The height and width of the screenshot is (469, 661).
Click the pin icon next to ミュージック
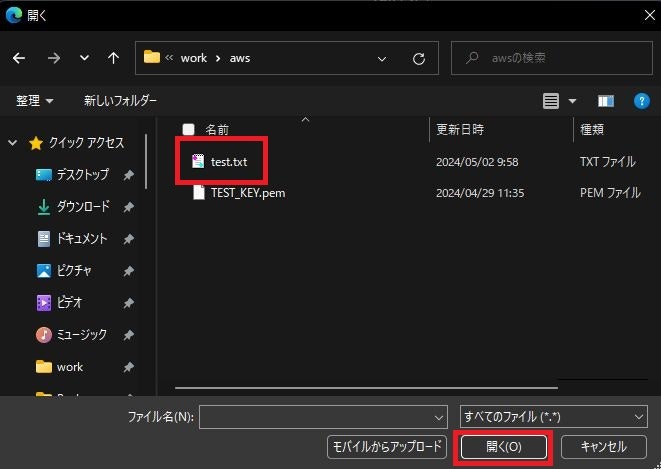click(129, 335)
